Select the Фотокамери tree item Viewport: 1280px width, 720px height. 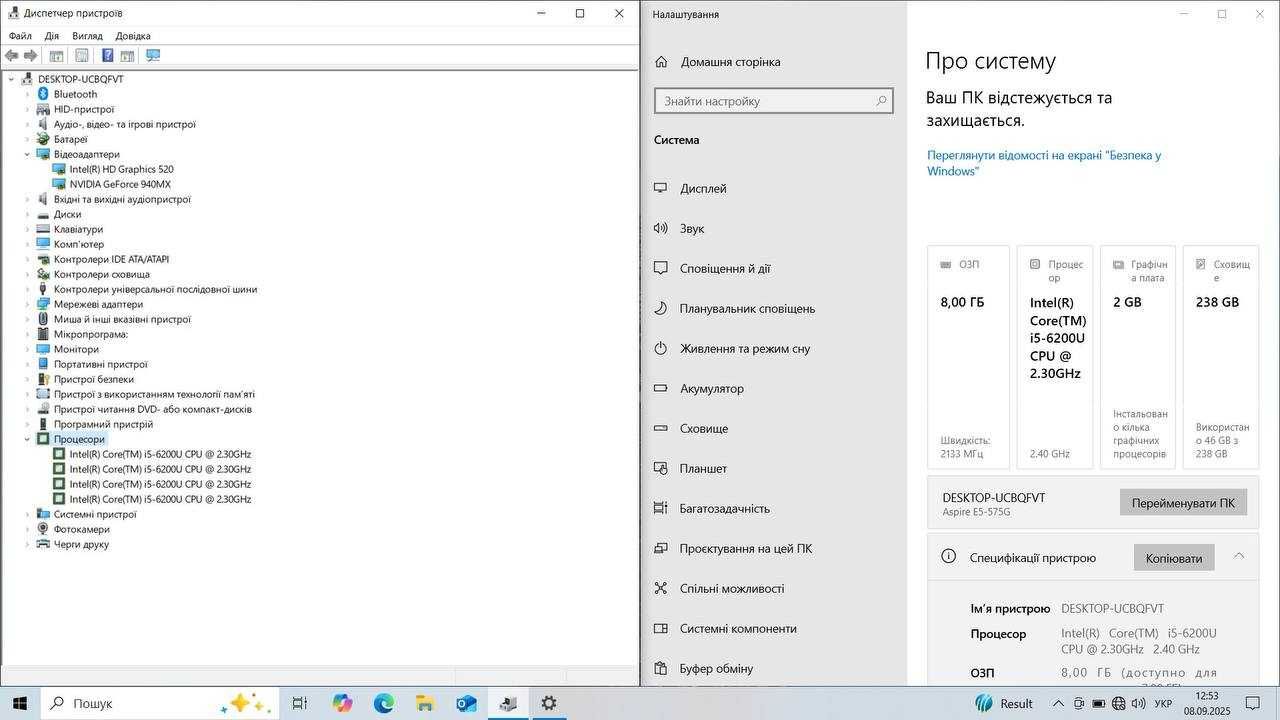click(82, 529)
